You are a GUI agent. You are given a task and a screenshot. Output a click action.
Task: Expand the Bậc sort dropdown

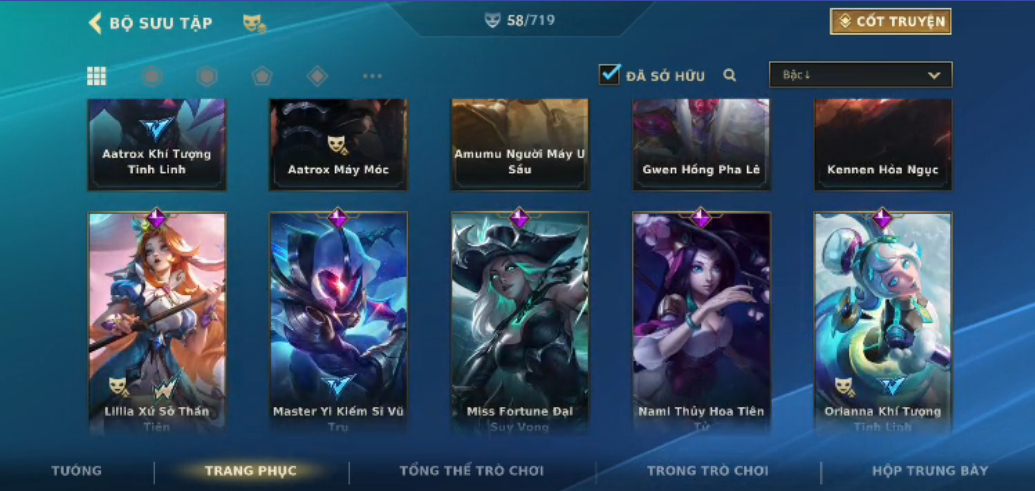coord(861,75)
